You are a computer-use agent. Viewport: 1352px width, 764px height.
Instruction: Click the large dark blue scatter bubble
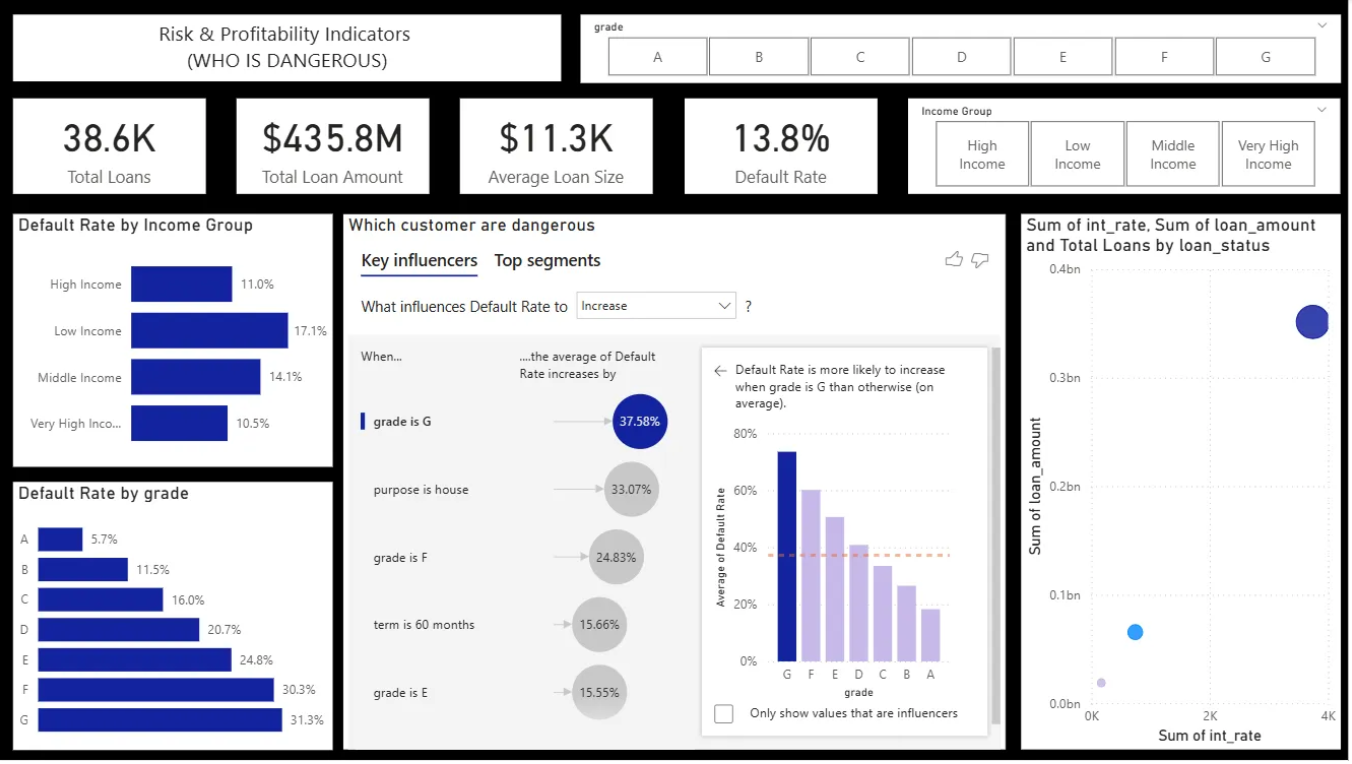click(x=1312, y=322)
